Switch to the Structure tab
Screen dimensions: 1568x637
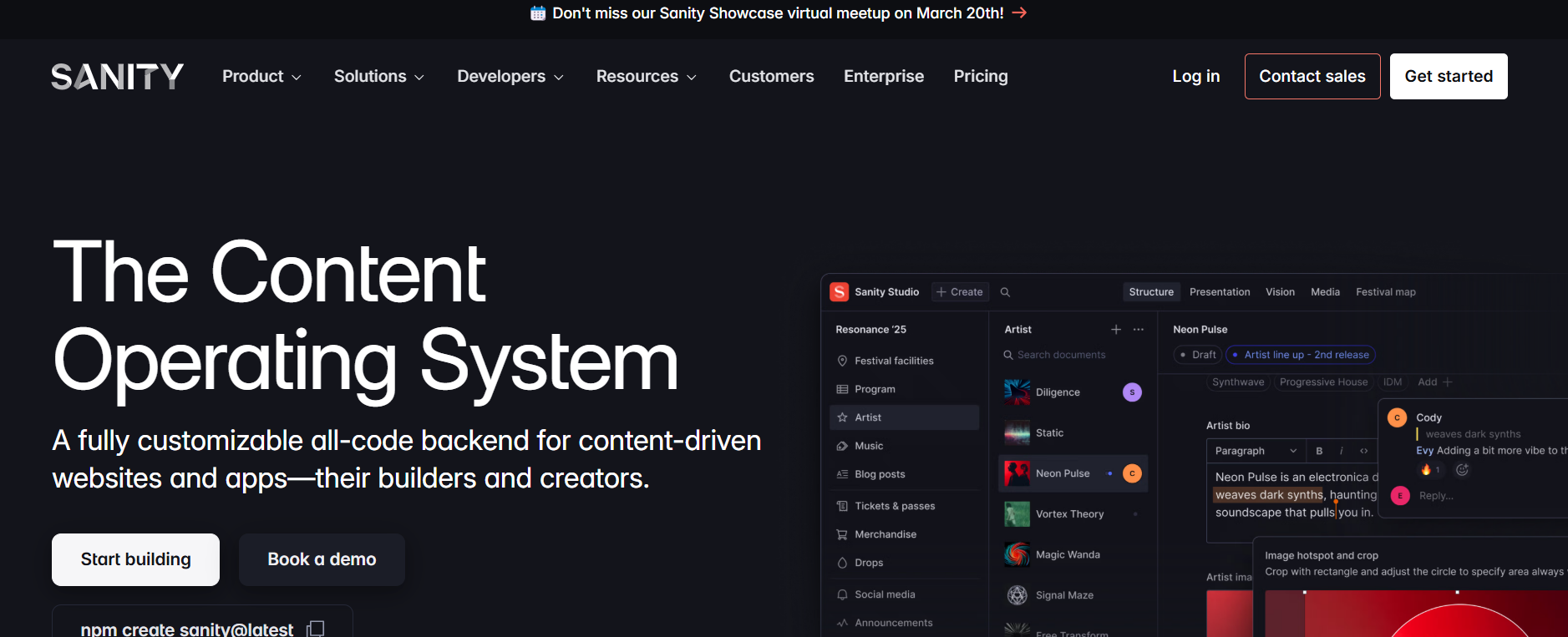click(1151, 292)
